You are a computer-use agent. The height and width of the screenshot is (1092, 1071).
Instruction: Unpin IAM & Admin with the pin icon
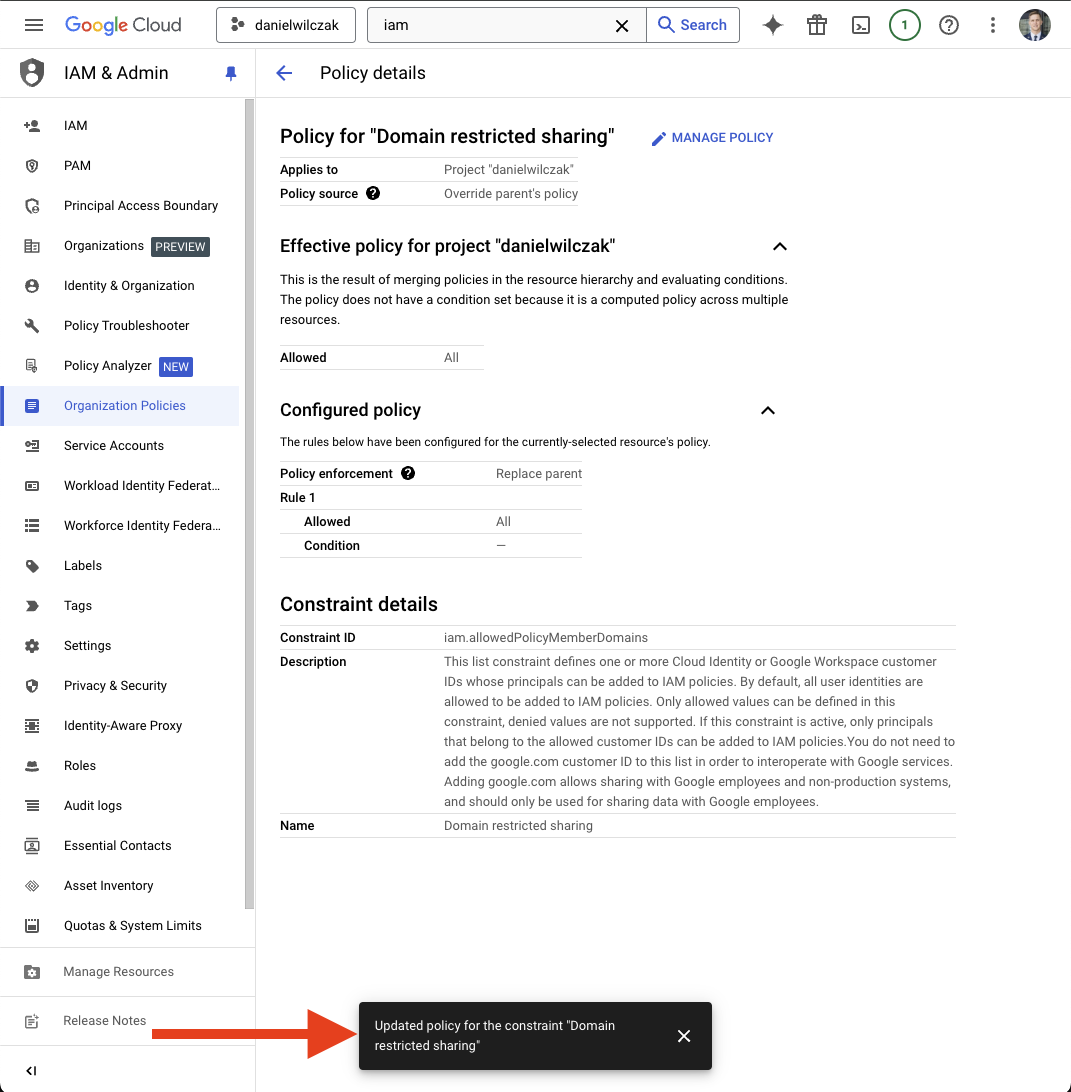(x=230, y=73)
